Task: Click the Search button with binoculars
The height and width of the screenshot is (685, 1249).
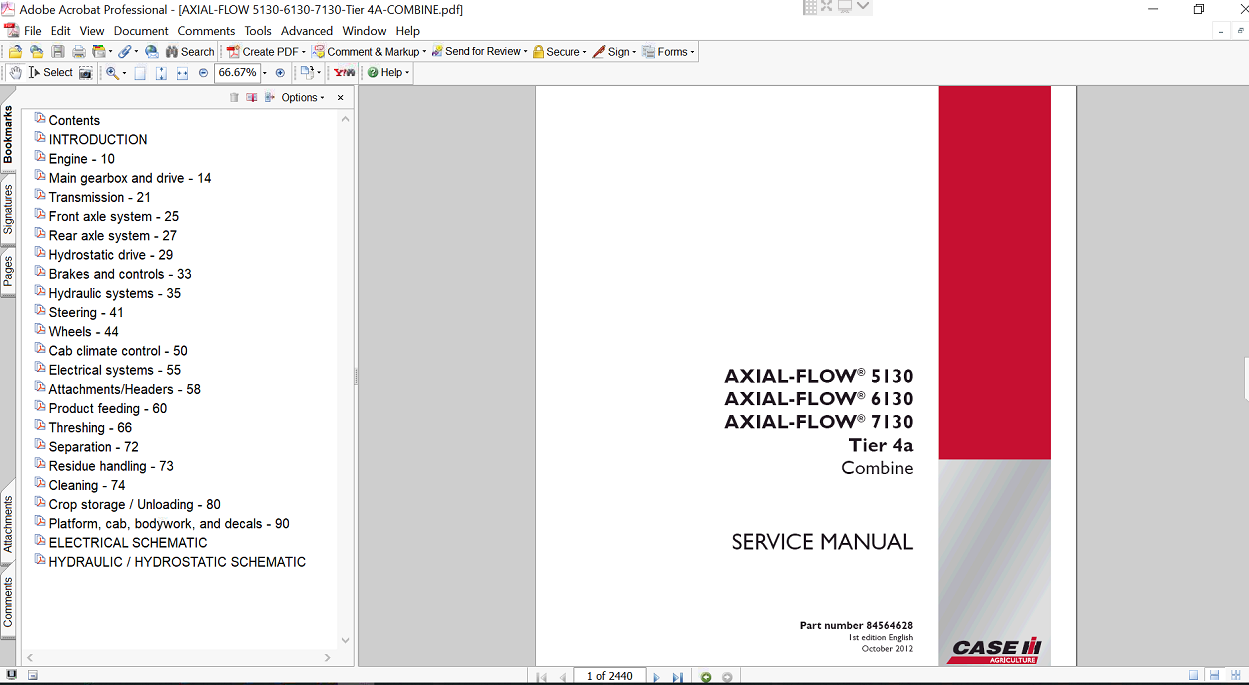Action: (x=189, y=52)
